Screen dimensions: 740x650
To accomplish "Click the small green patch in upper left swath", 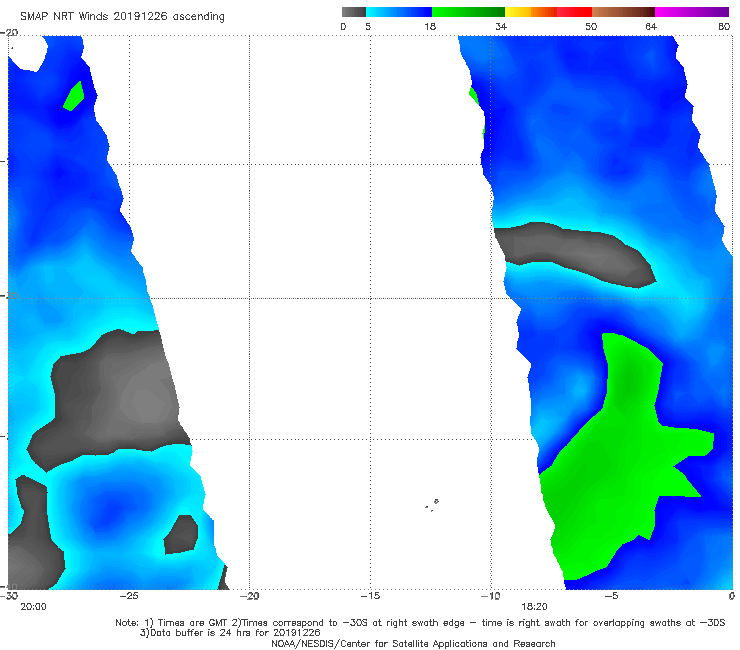I will coord(74,96).
